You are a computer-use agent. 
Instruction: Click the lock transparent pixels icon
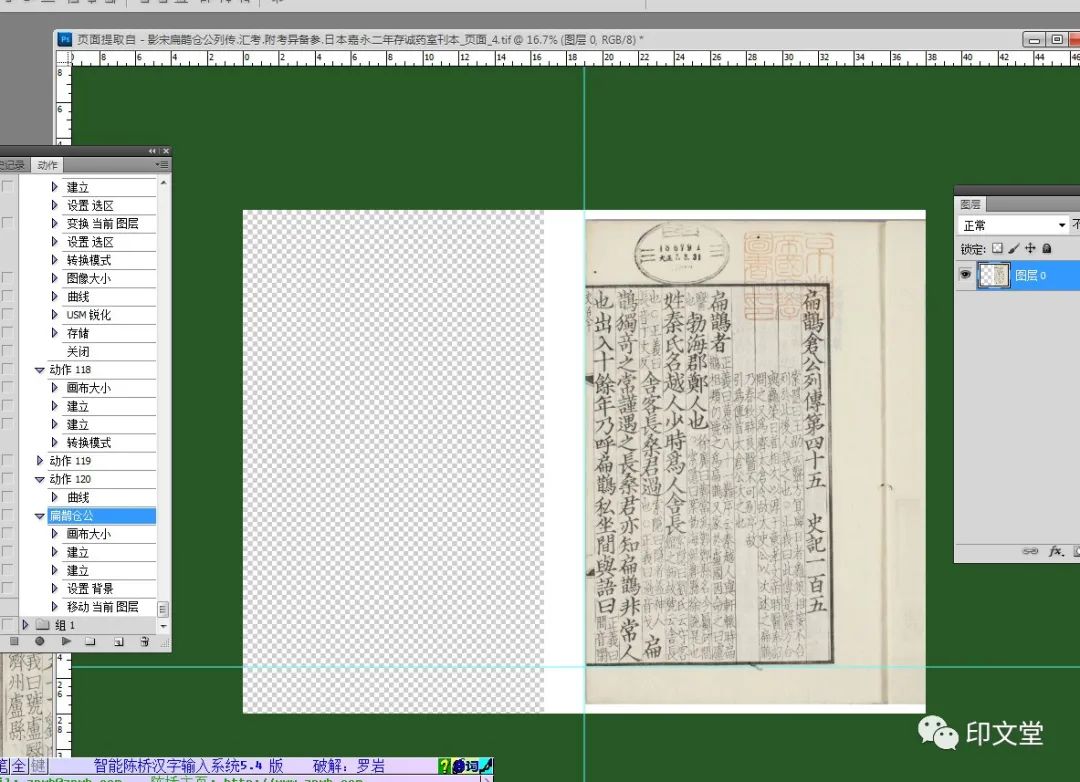click(x=997, y=248)
